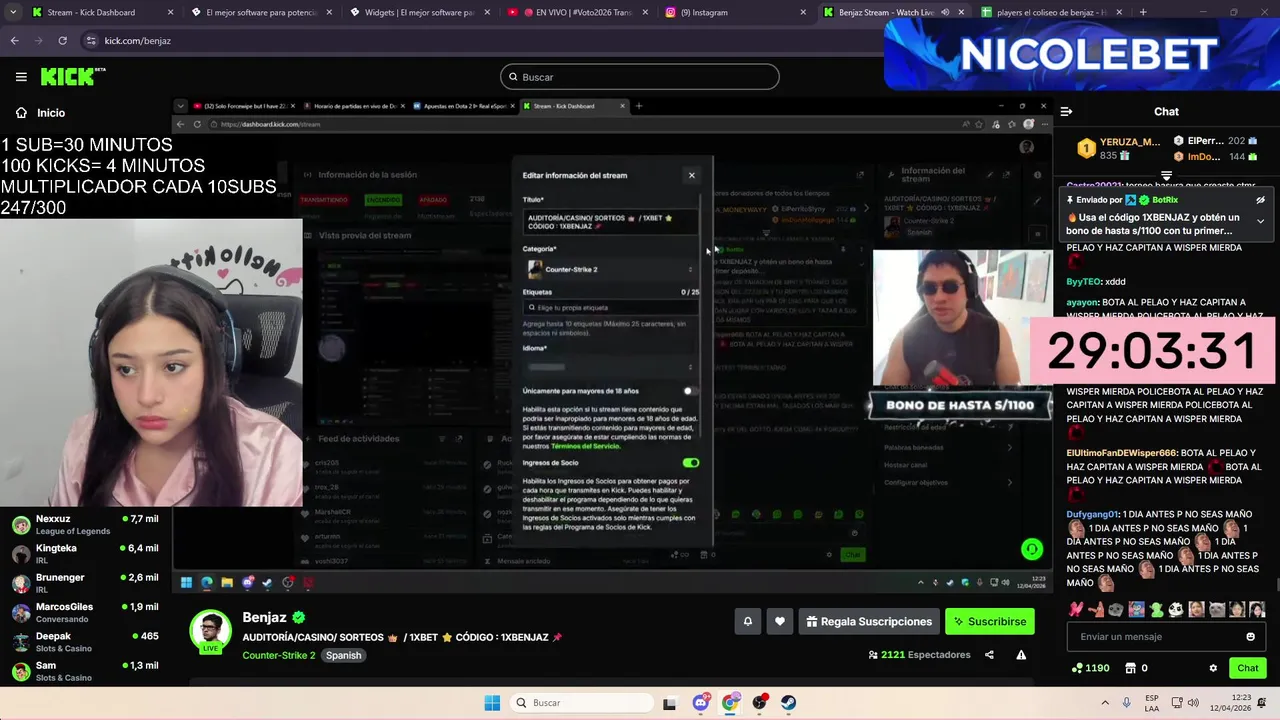Click Regala Suscripciones gift button
This screenshot has width=1280, height=720.
pyautogui.click(x=868, y=621)
